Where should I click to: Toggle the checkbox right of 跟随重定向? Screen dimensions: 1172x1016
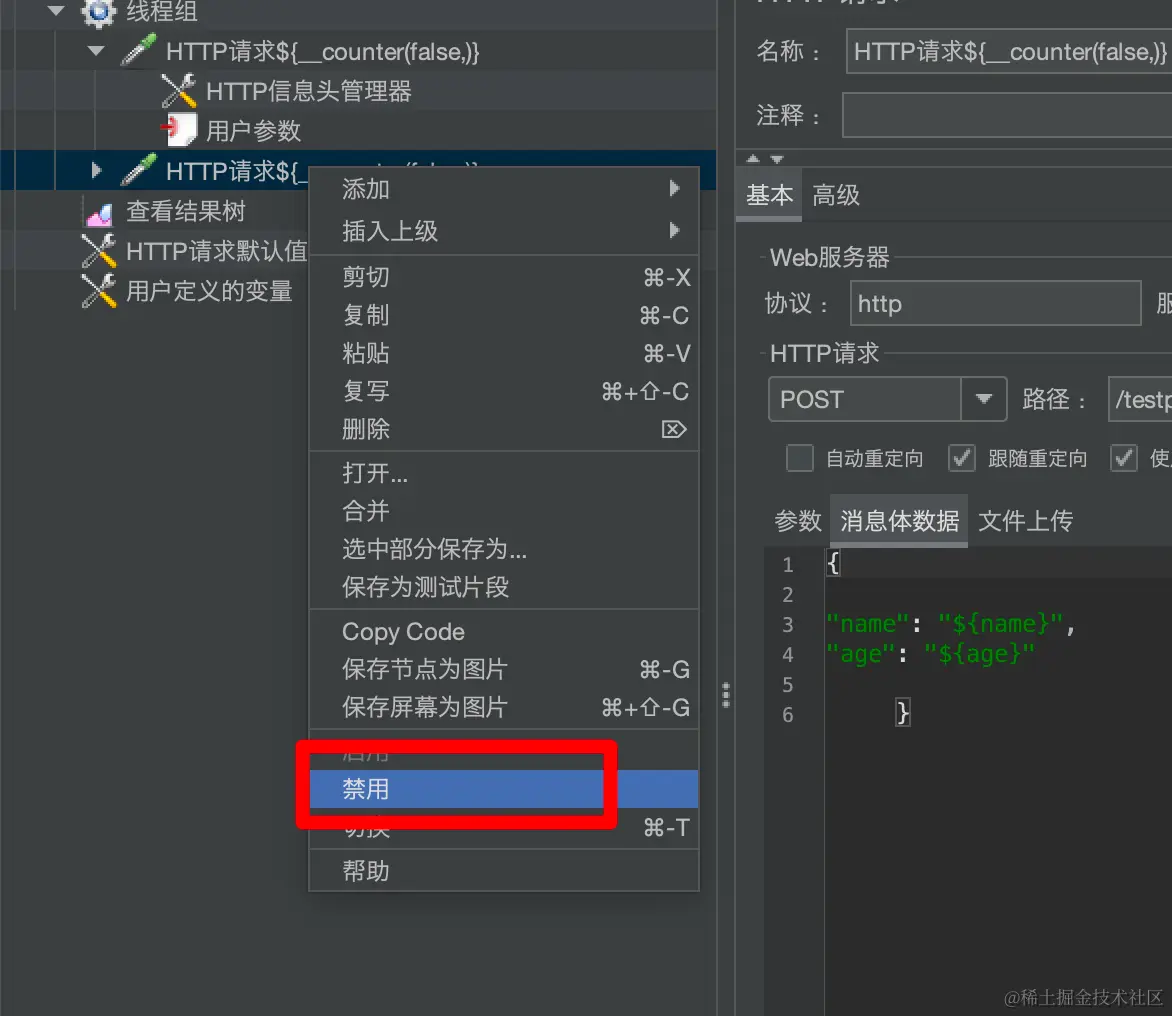pyautogui.click(x=1123, y=458)
